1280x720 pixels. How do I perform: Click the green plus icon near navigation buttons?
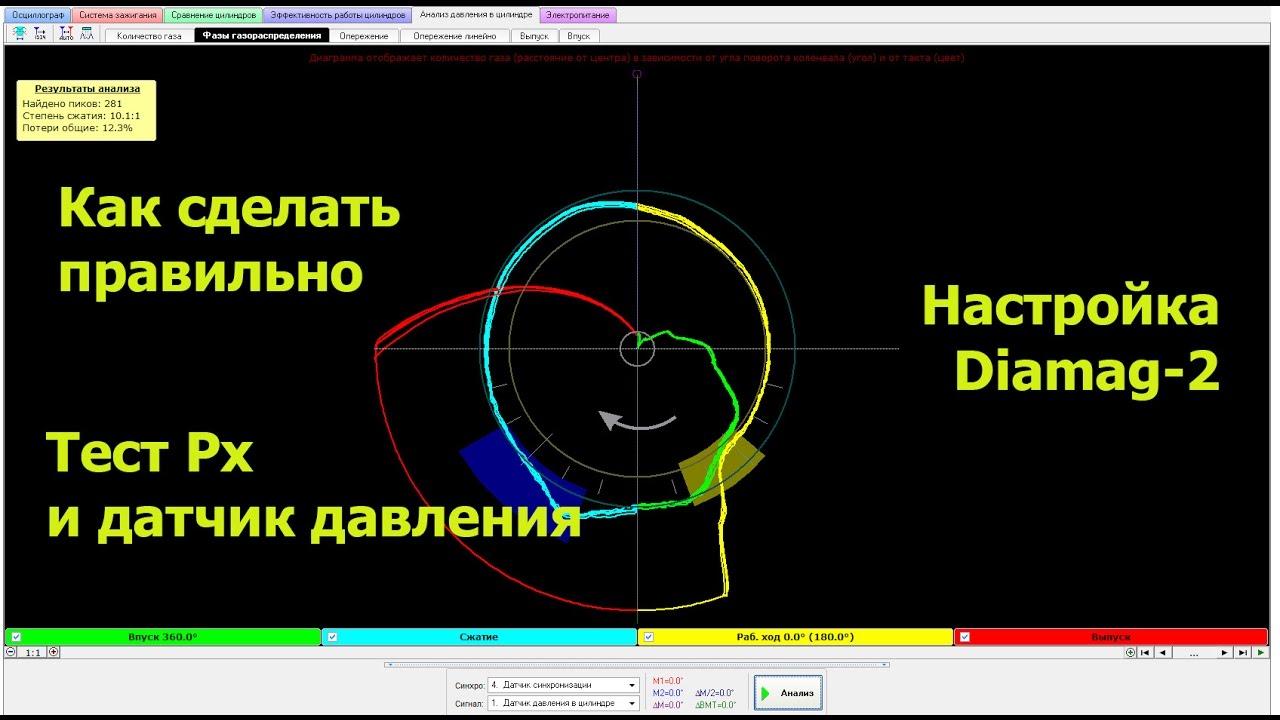point(1130,652)
